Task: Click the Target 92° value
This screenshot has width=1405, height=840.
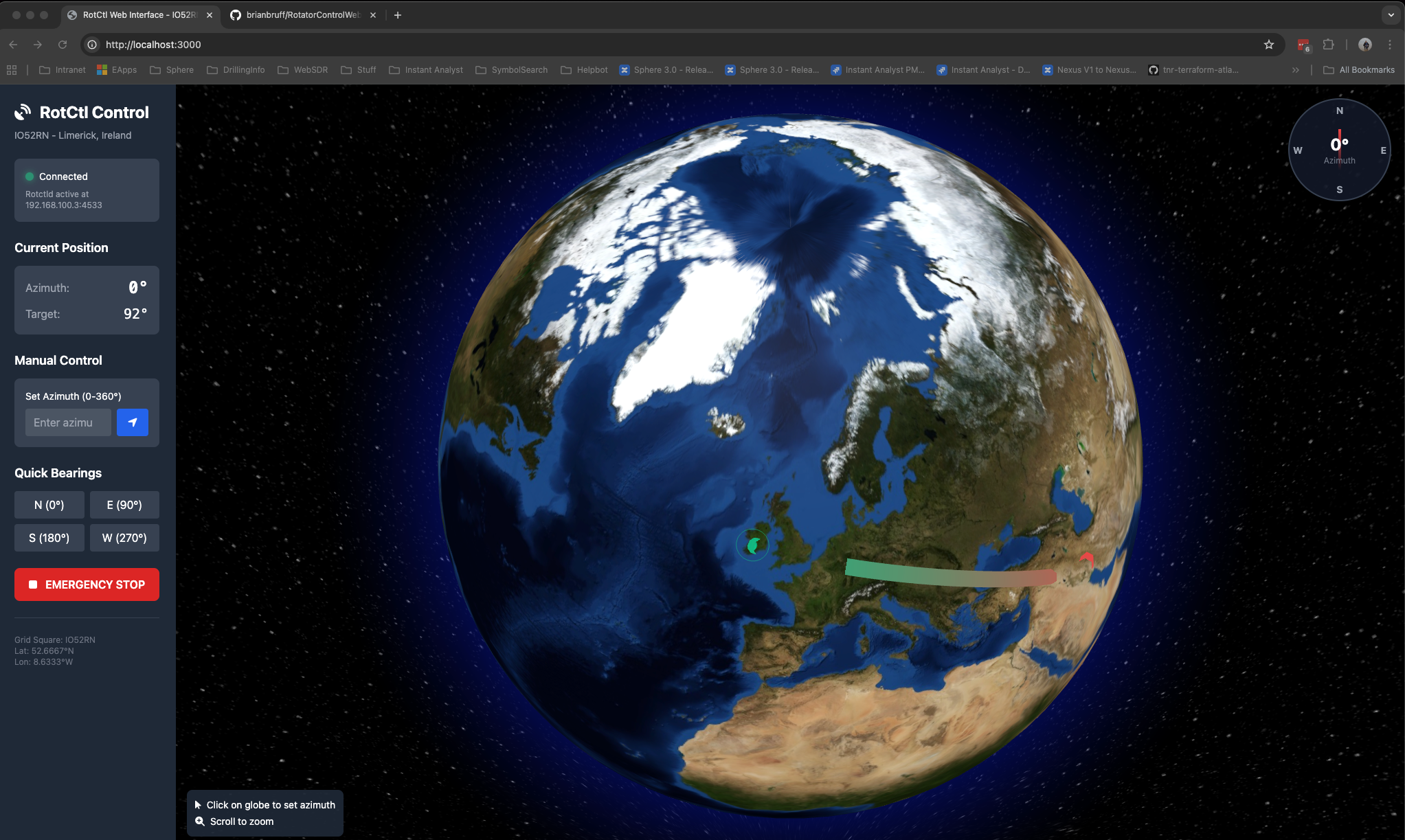Action: click(135, 314)
